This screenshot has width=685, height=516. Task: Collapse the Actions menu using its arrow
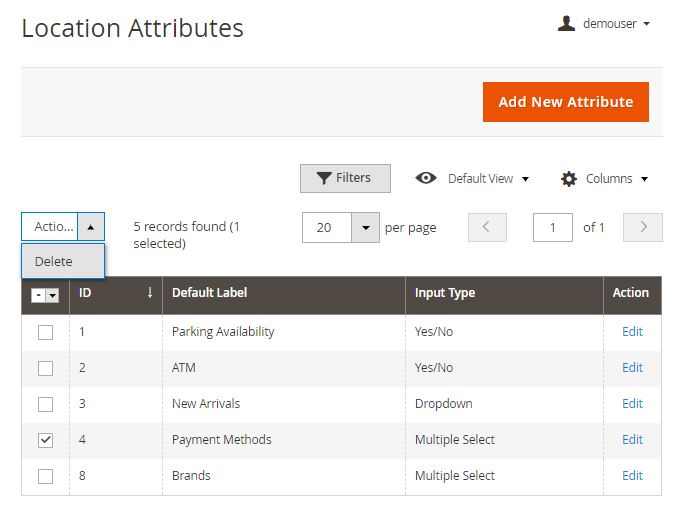point(90,227)
